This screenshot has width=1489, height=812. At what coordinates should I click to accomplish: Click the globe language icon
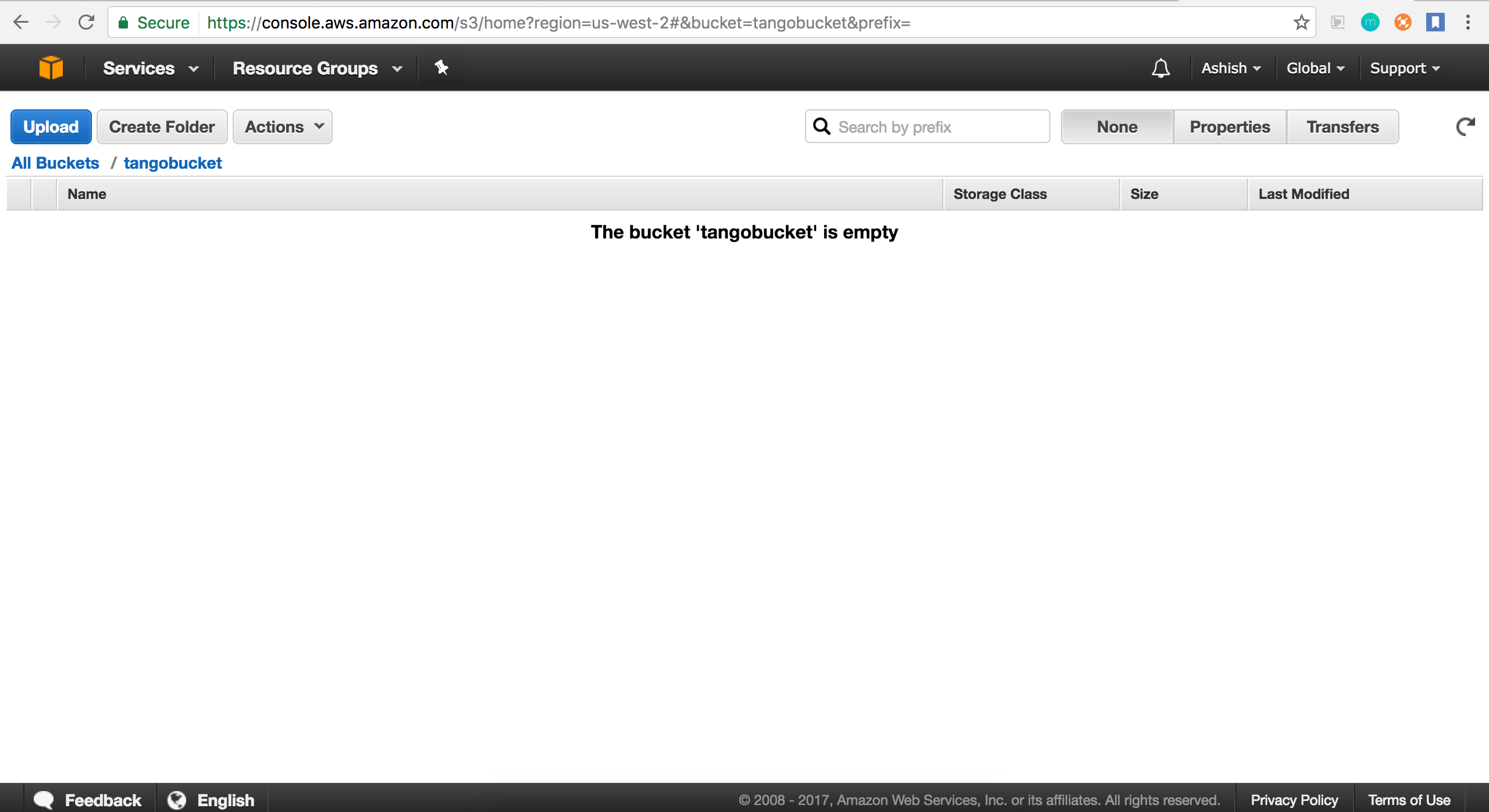(x=177, y=800)
